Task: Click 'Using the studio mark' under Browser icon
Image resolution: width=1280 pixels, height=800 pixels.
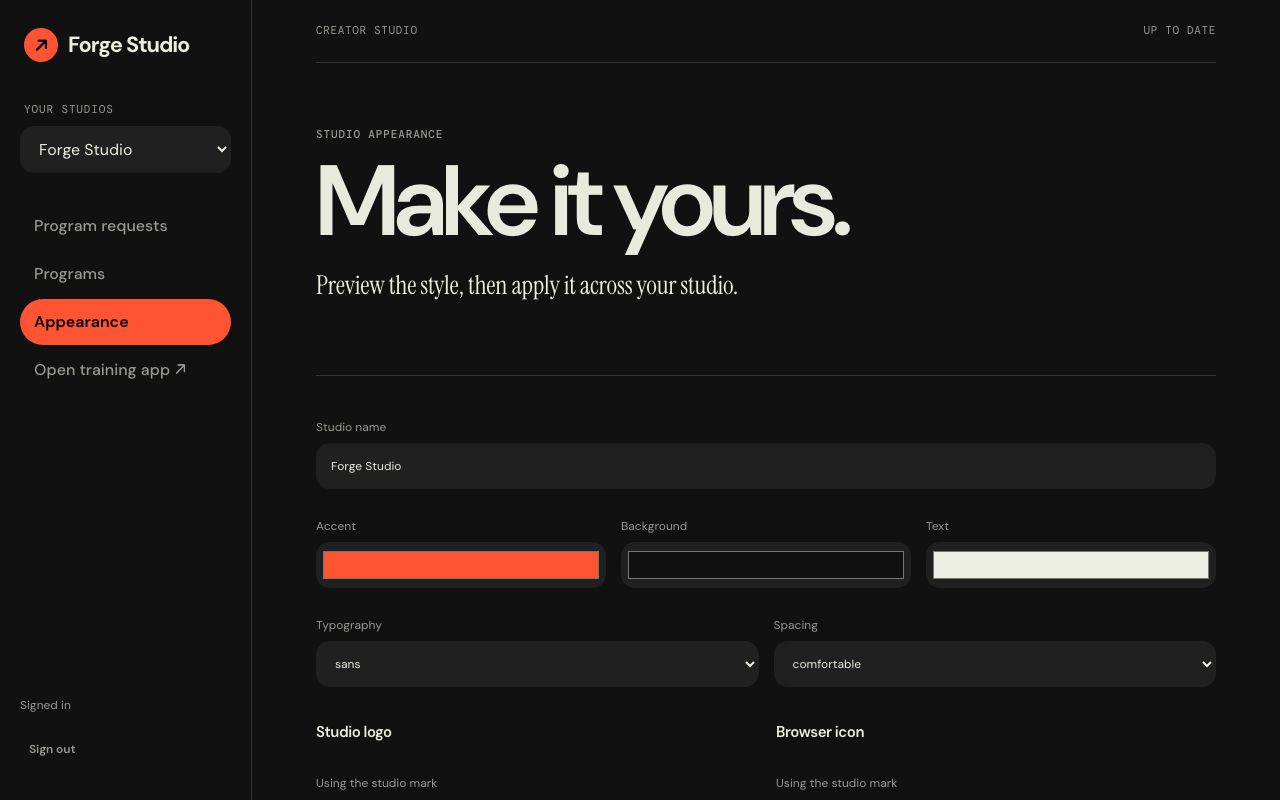Action: [x=837, y=783]
